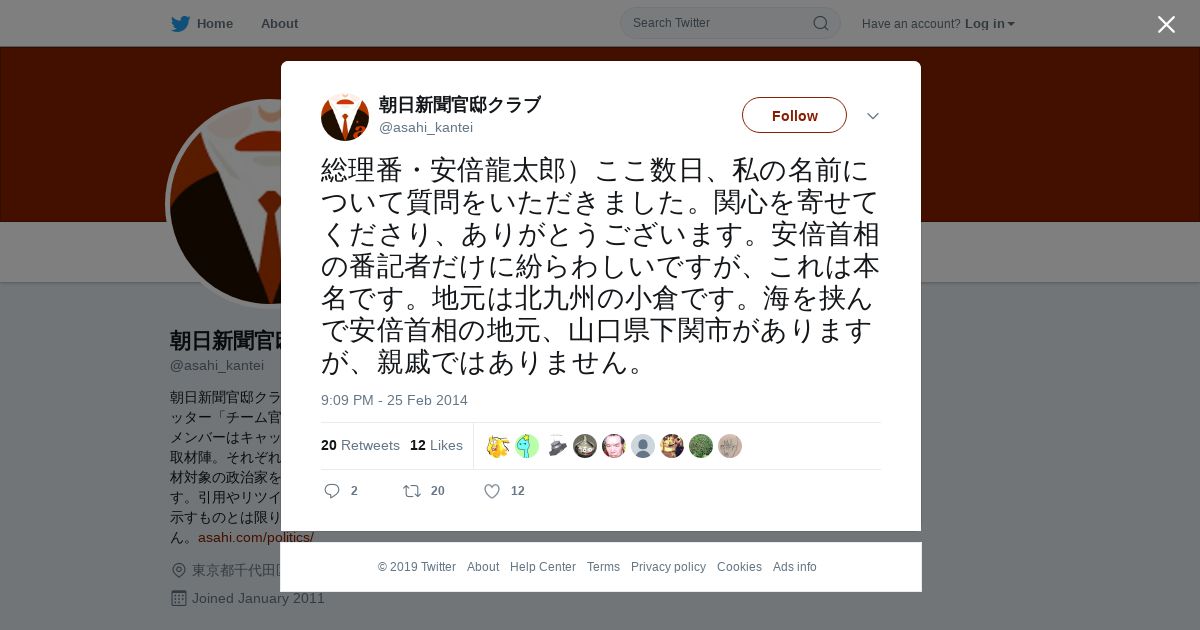Click inside the Search Twitter field
The image size is (1200, 630).
(x=720, y=23)
